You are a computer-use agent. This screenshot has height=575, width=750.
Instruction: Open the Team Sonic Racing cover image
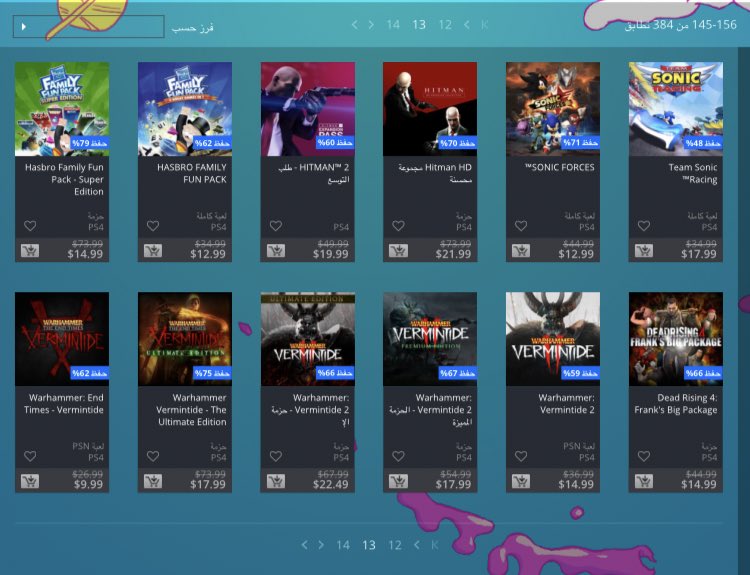[x=675, y=109]
